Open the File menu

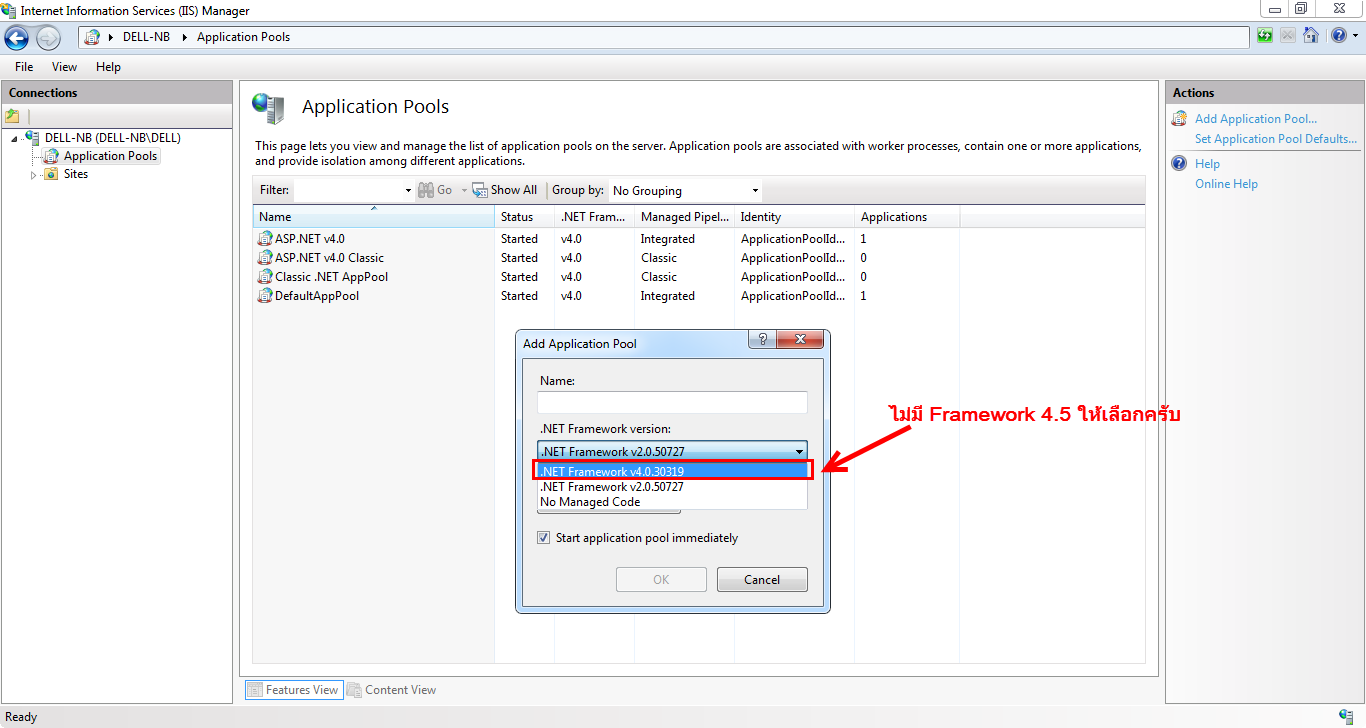[x=24, y=67]
